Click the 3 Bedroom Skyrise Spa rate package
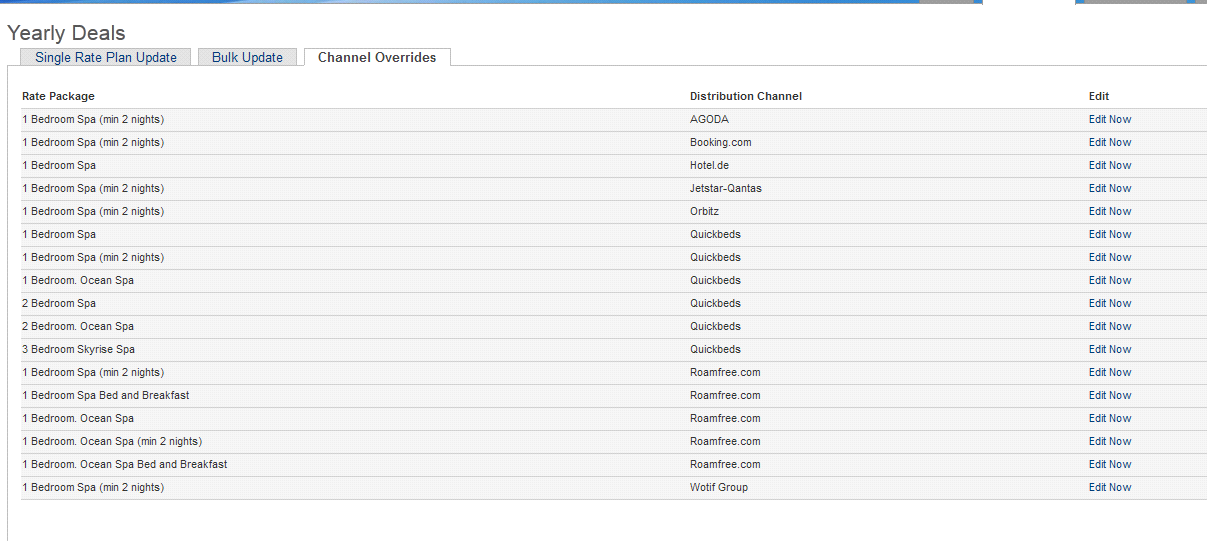 [x=78, y=349]
